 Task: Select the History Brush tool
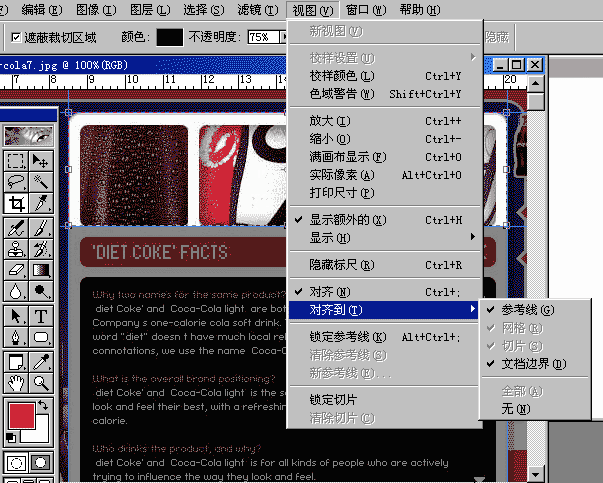(x=41, y=249)
